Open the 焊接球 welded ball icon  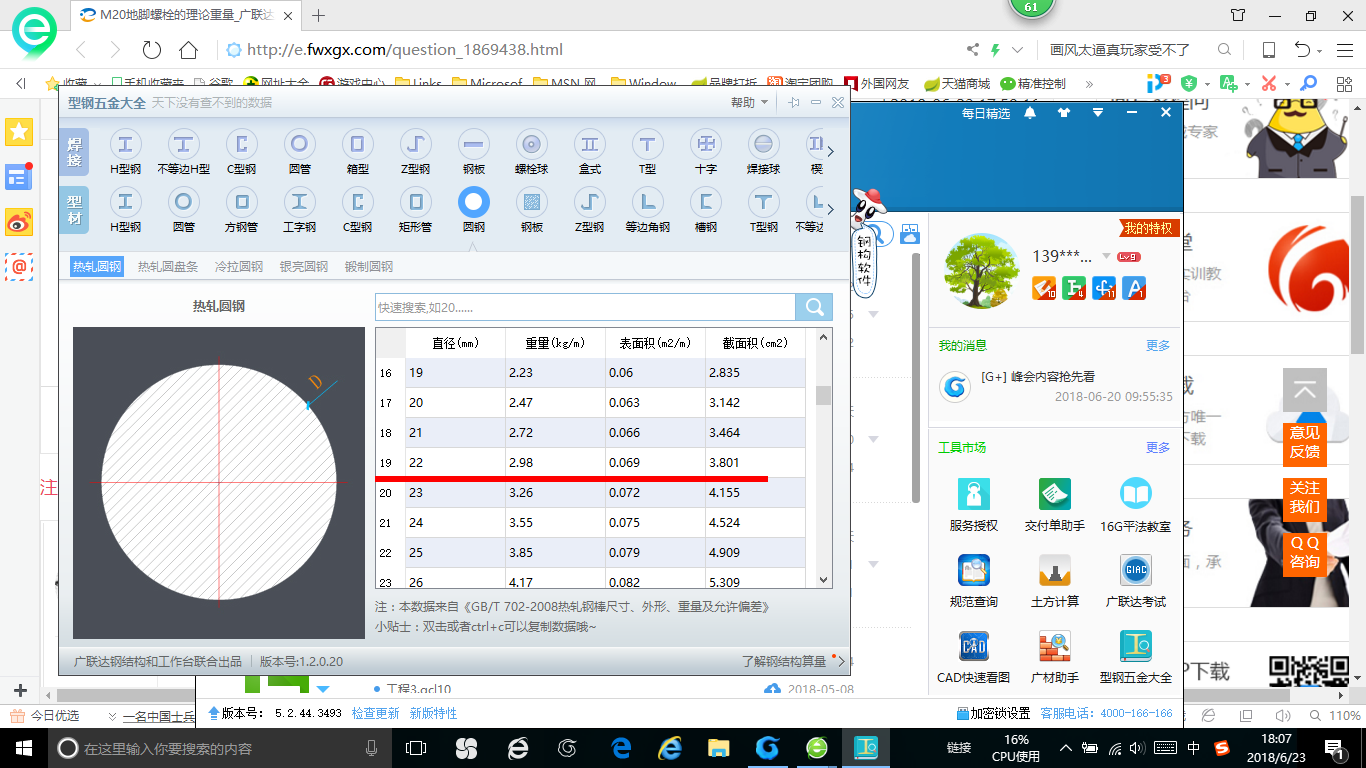click(764, 152)
